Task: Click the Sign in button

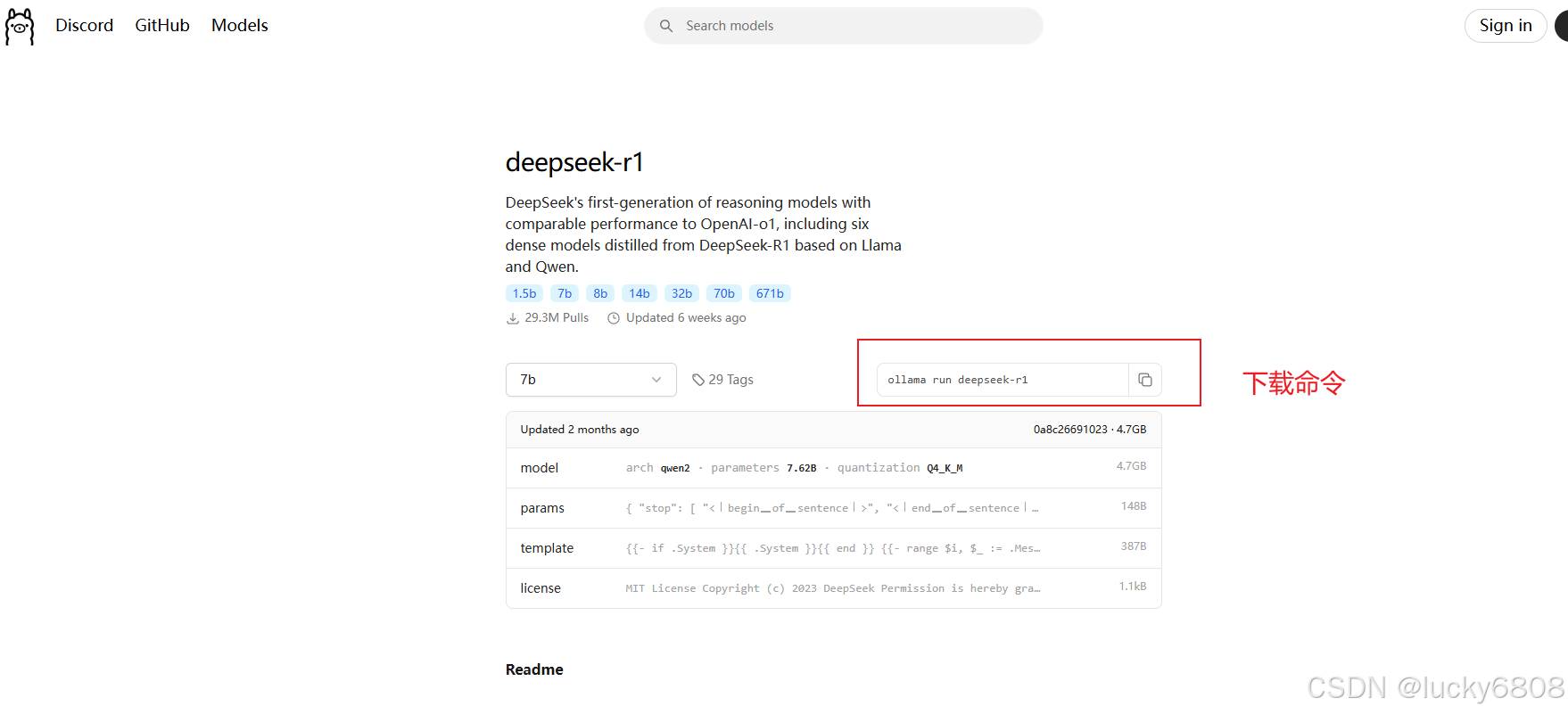Action: pos(1506,26)
